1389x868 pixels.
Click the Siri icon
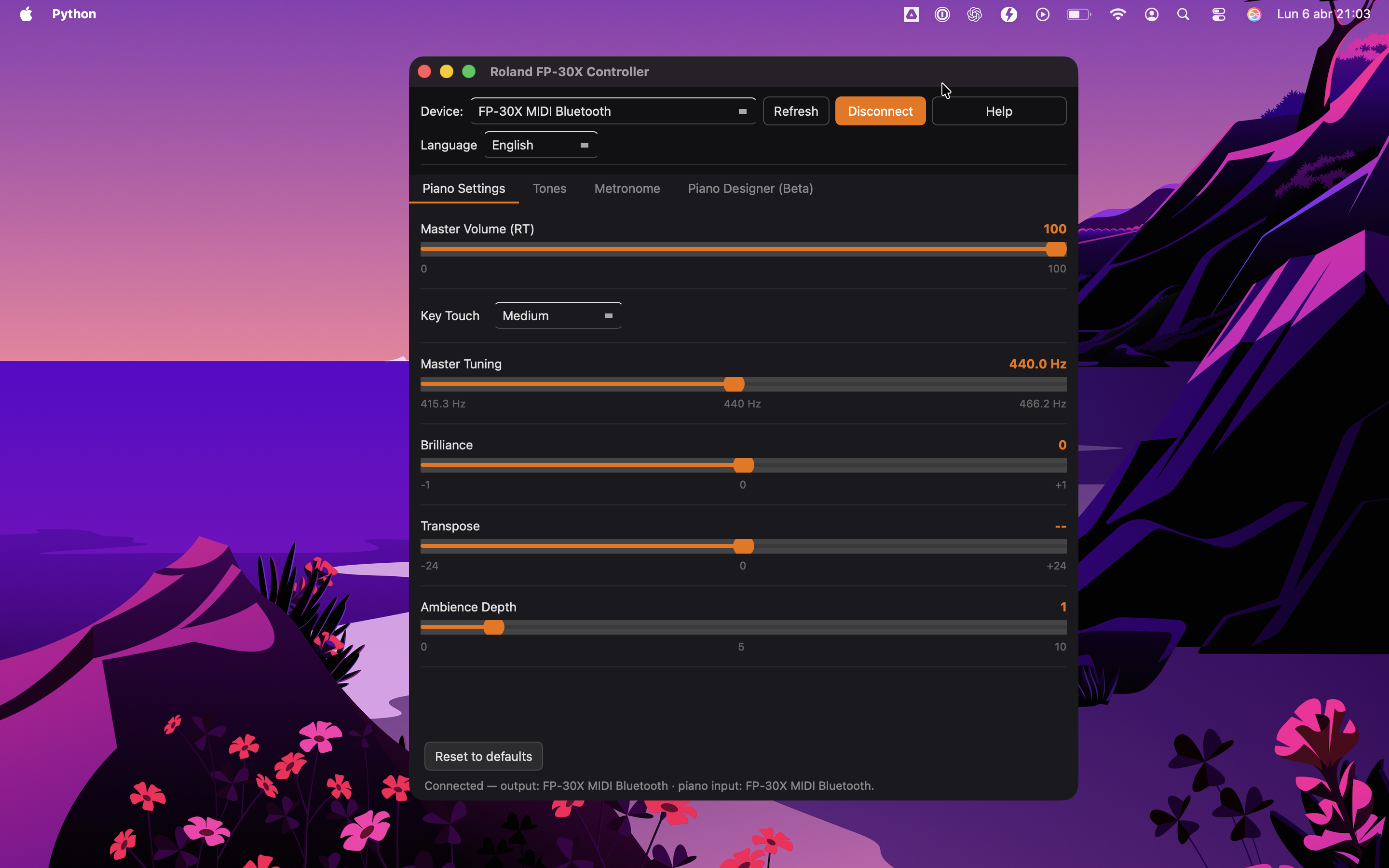pyautogui.click(x=1254, y=14)
